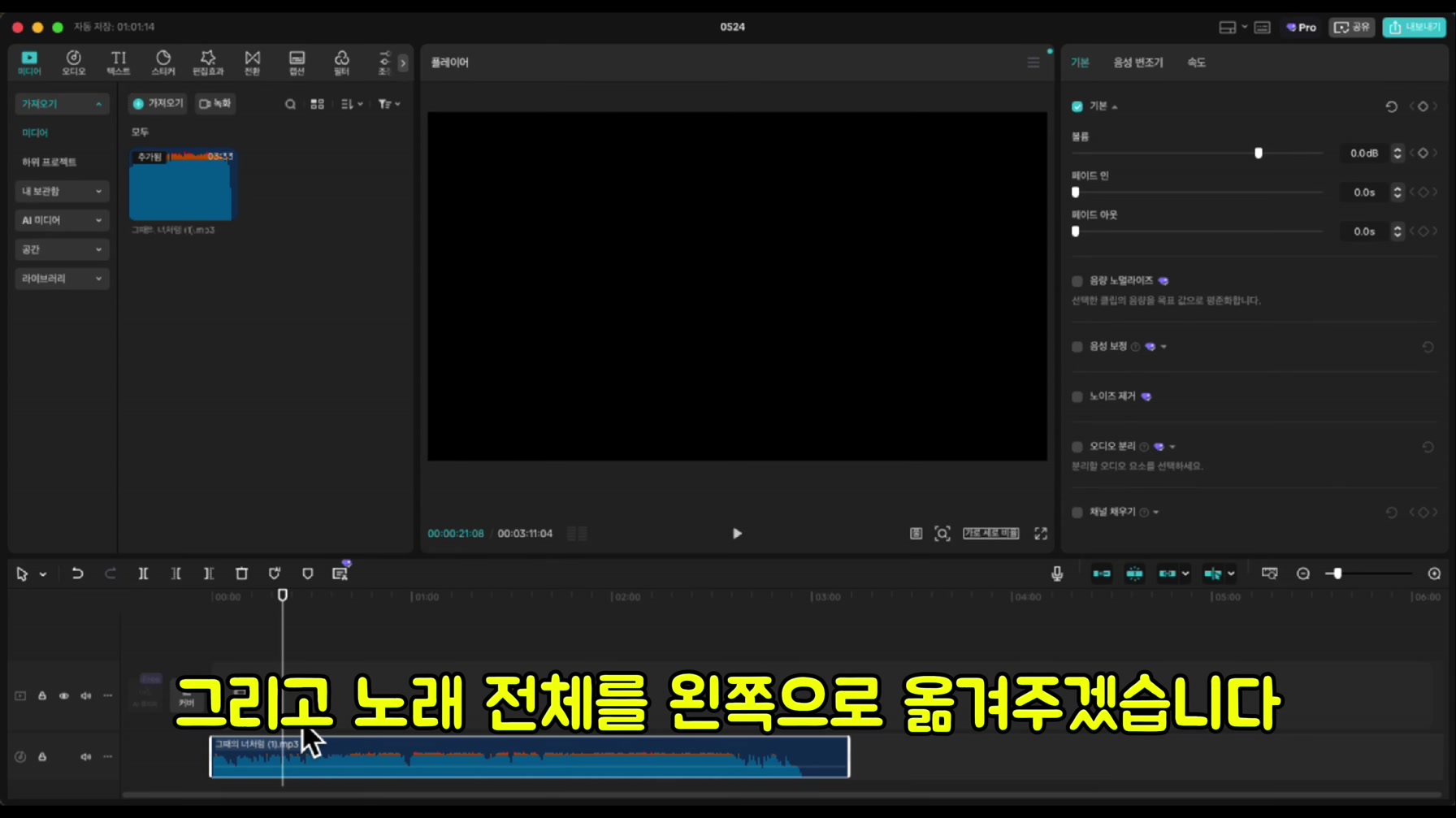Search the media with the magnifier icon
Image resolution: width=1456 pixels, height=818 pixels.
[290, 104]
